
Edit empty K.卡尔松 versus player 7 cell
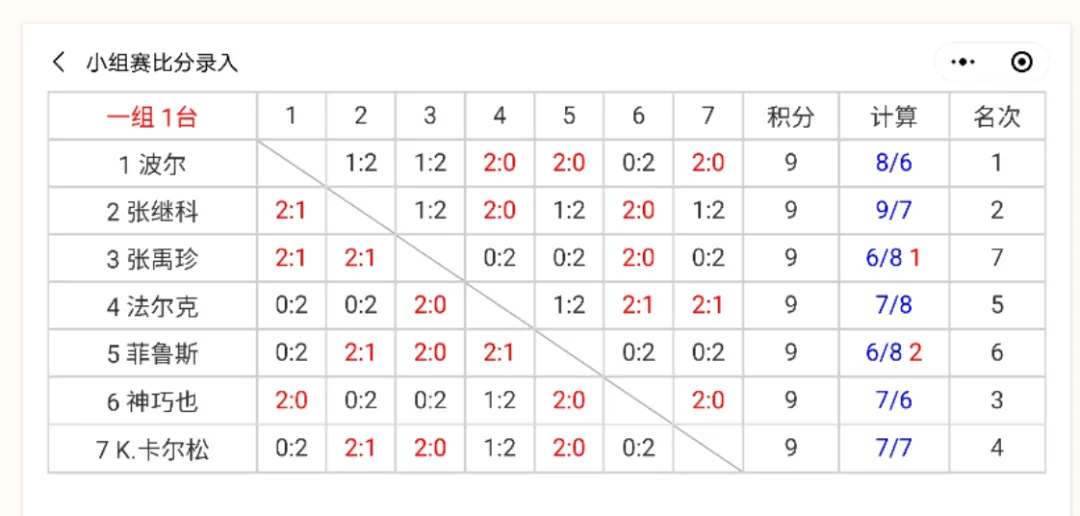pyautogui.click(x=708, y=449)
